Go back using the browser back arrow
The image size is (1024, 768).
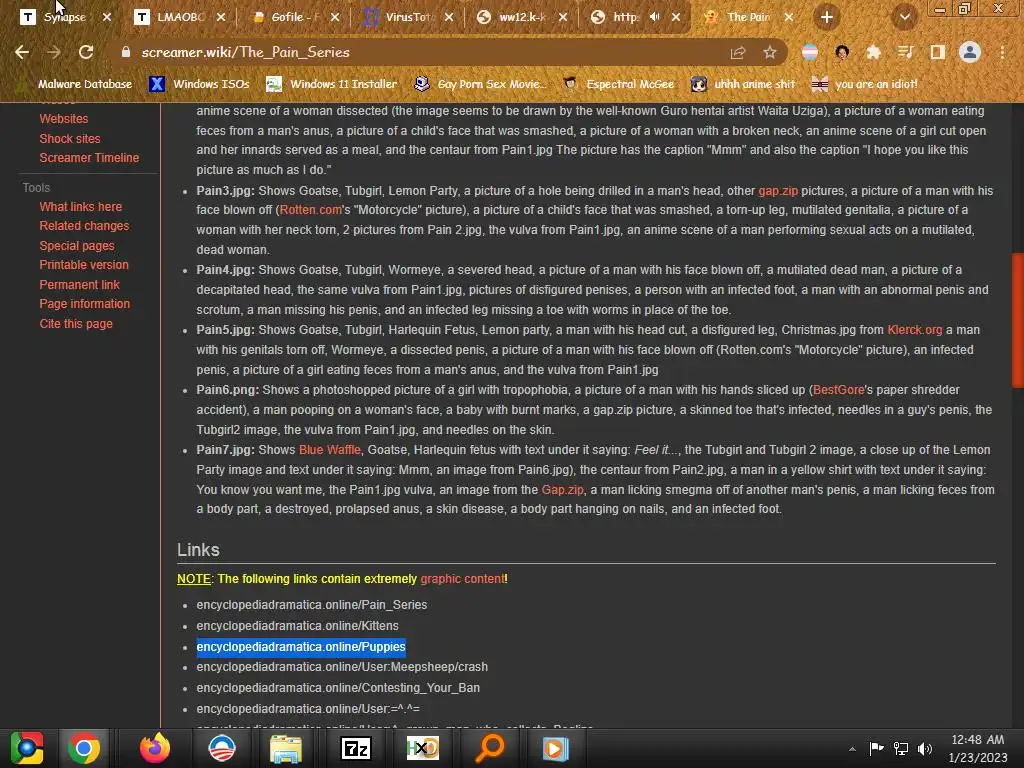tap(22, 52)
